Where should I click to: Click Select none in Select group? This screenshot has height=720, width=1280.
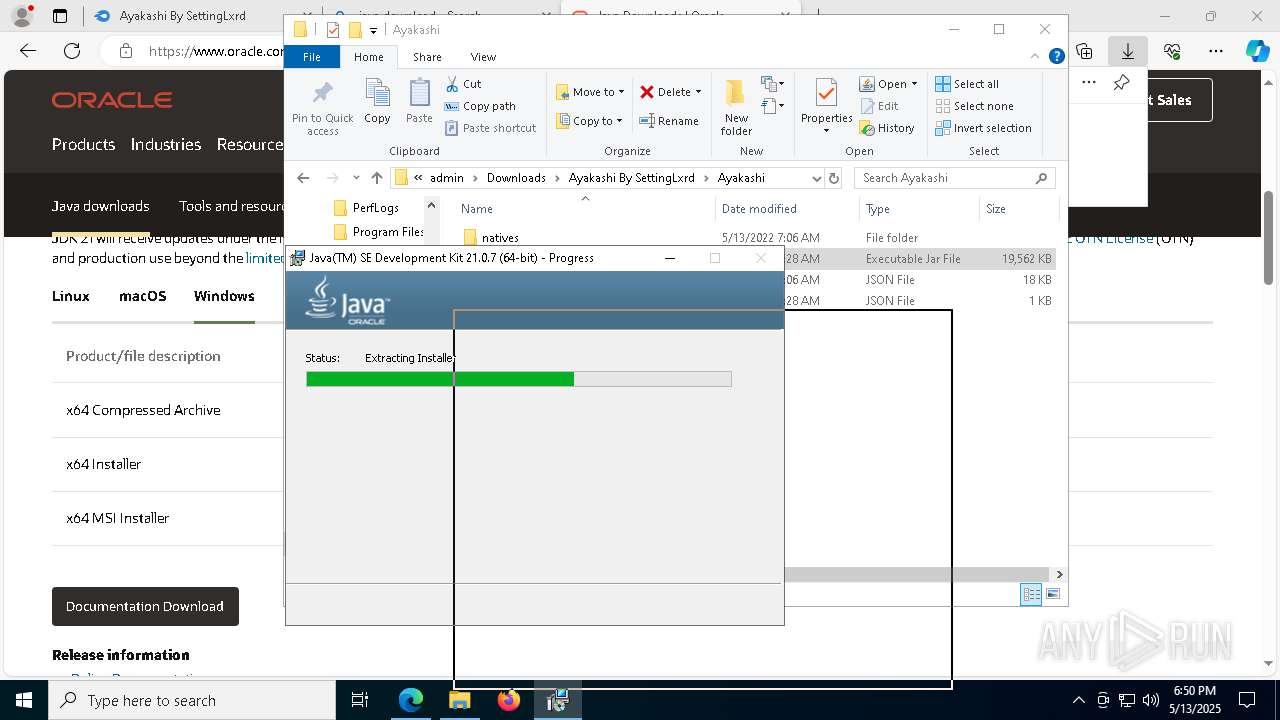(974, 106)
